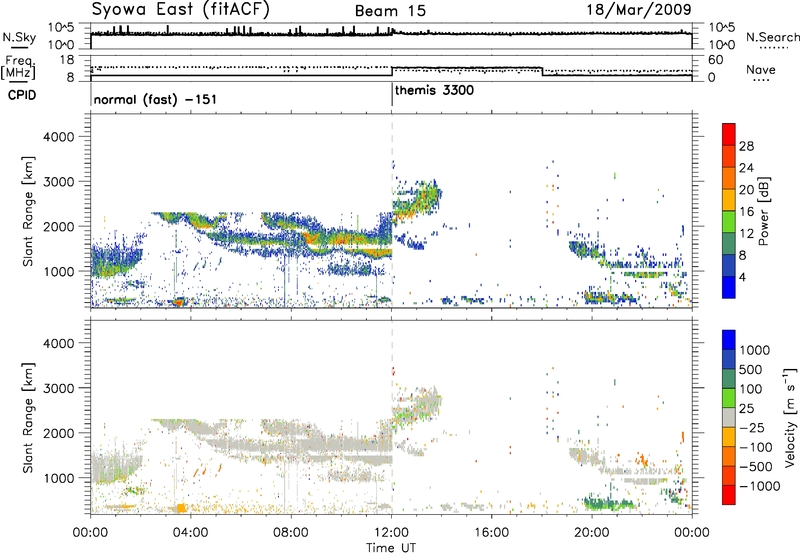Click the '100' label on the velocity colorbar
Screen dimensions: 800x554
(x=751, y=389)
